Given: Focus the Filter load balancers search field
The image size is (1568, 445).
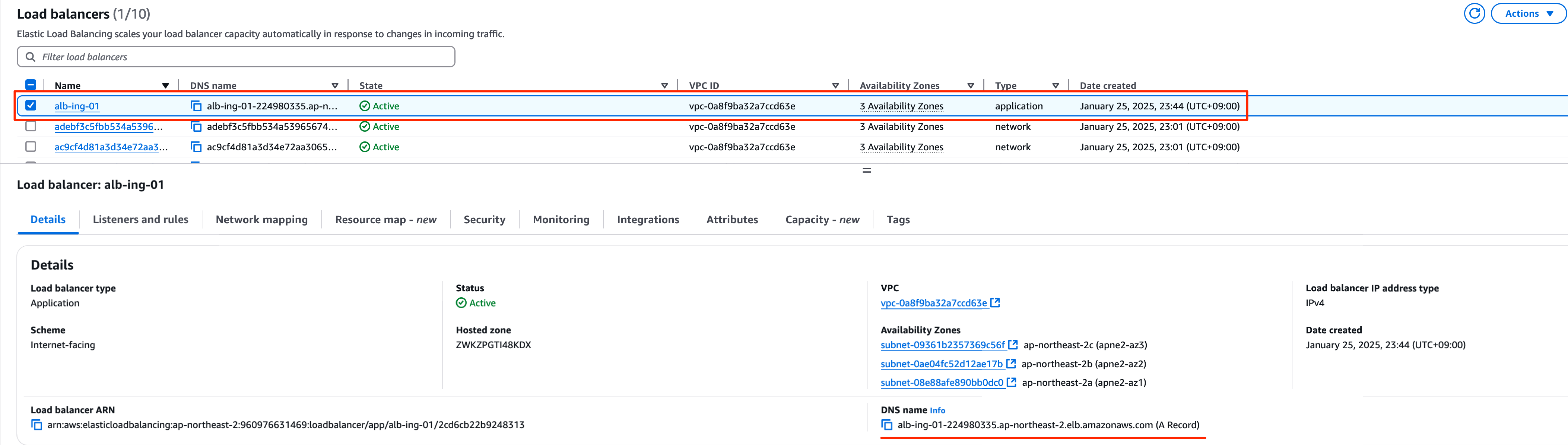Looking at the screenshot, I should click(x=236, y=57).
